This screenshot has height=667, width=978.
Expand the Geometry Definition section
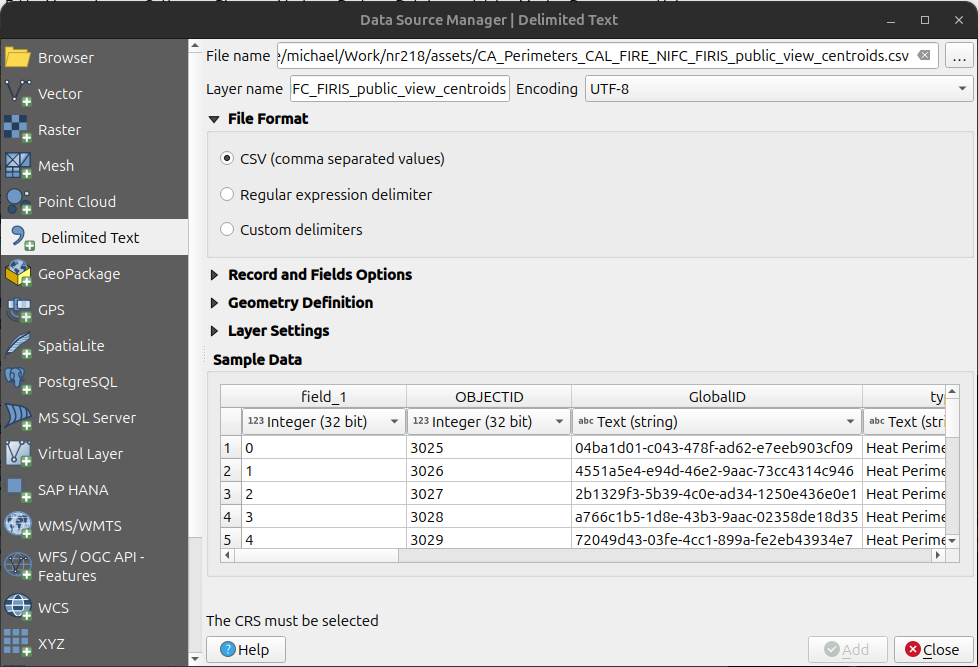tap(300, 303)
